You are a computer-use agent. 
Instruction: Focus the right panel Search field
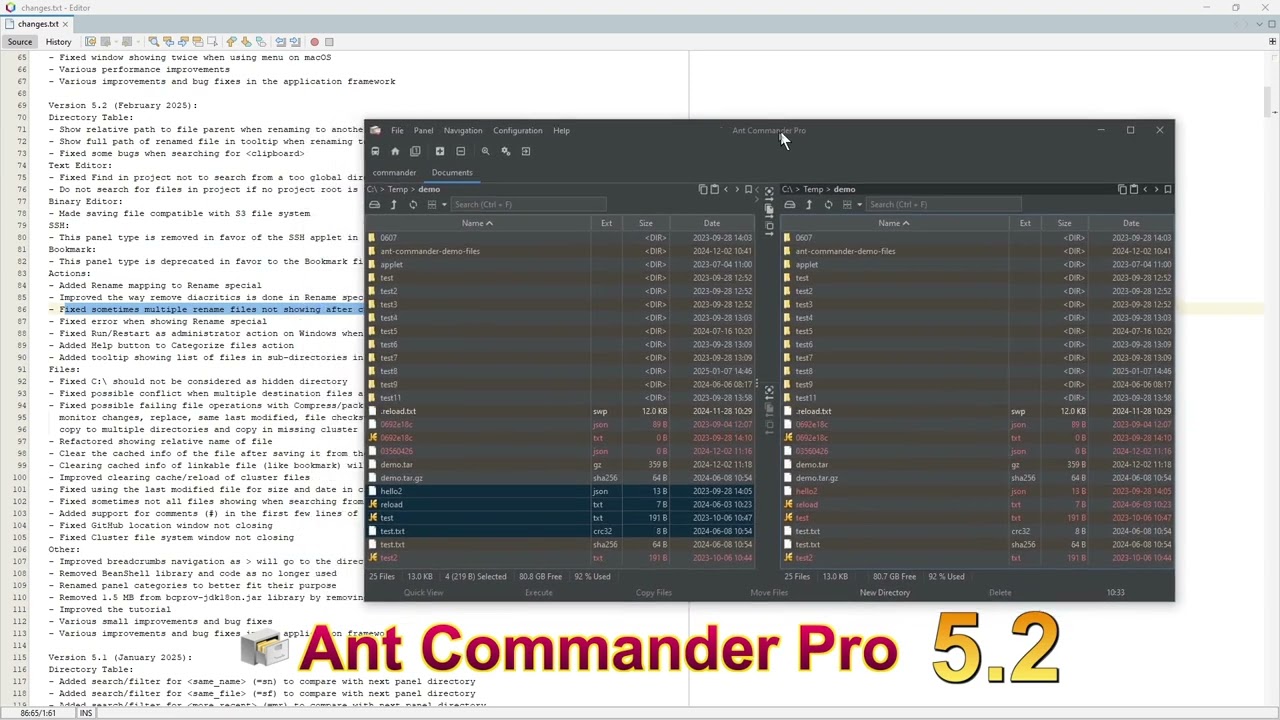[x=945, y=204]
